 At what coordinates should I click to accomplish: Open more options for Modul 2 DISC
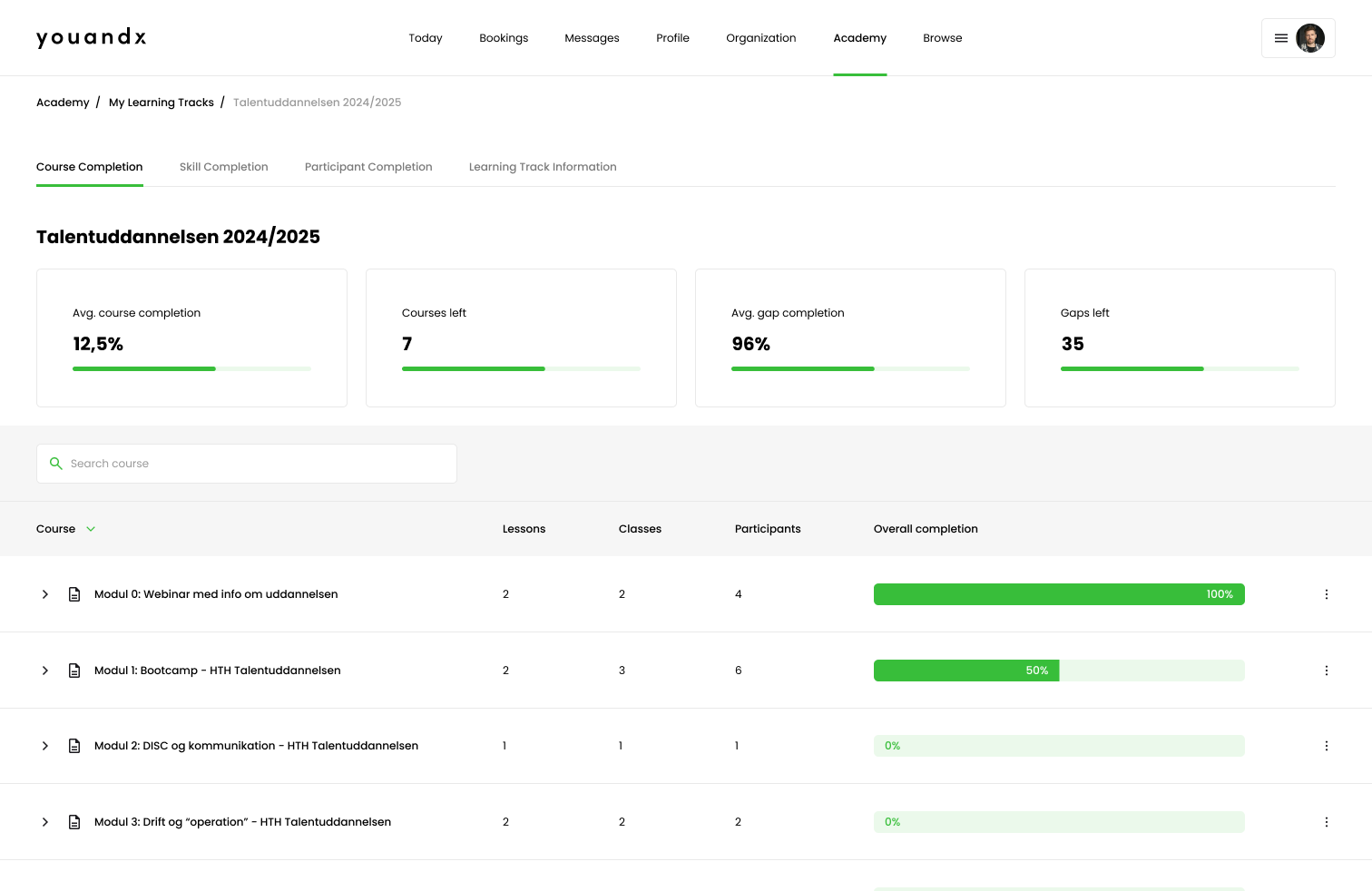click(x=1327, y=746)
